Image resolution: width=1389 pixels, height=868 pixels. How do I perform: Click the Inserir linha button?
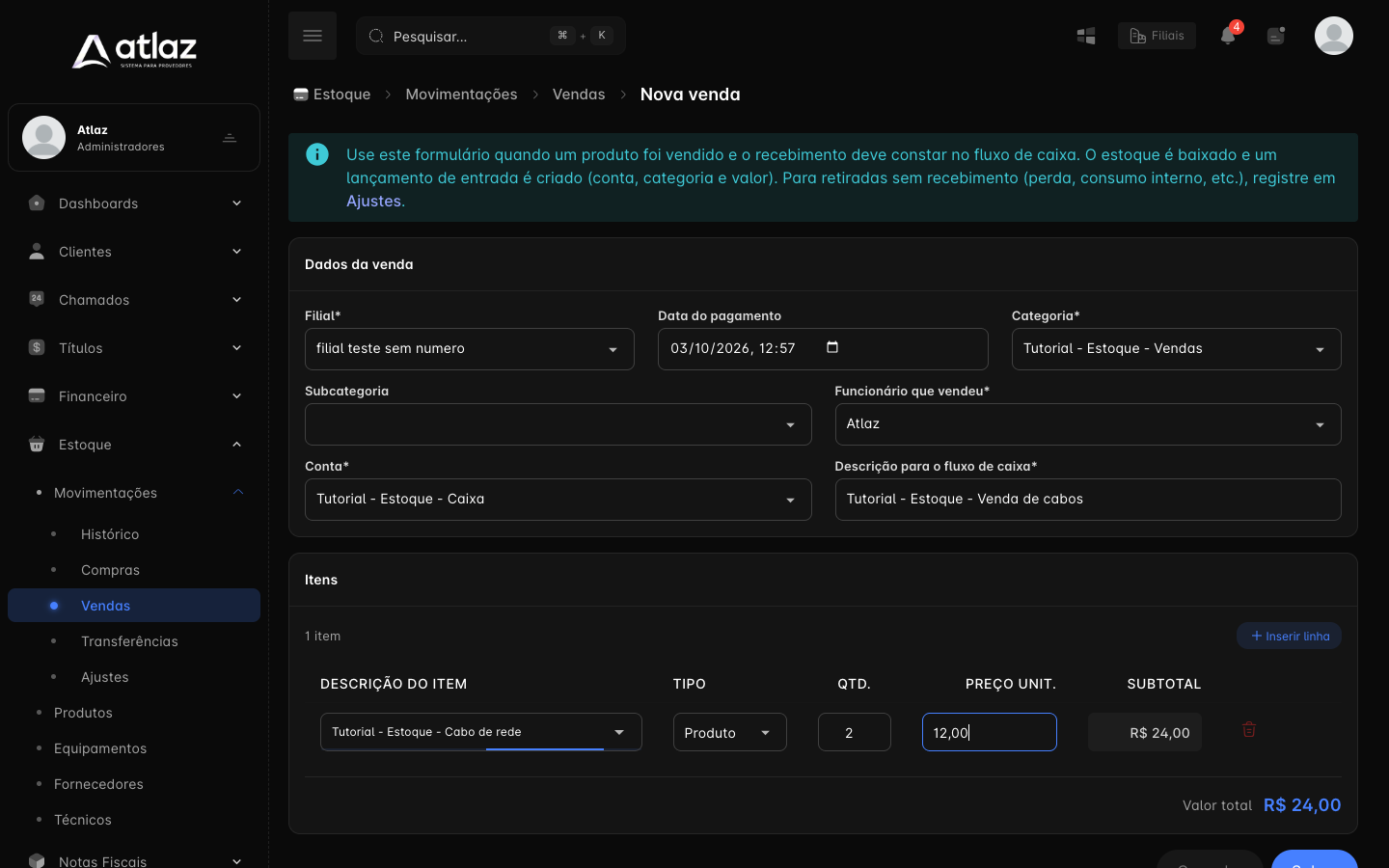pos(1289,636)
